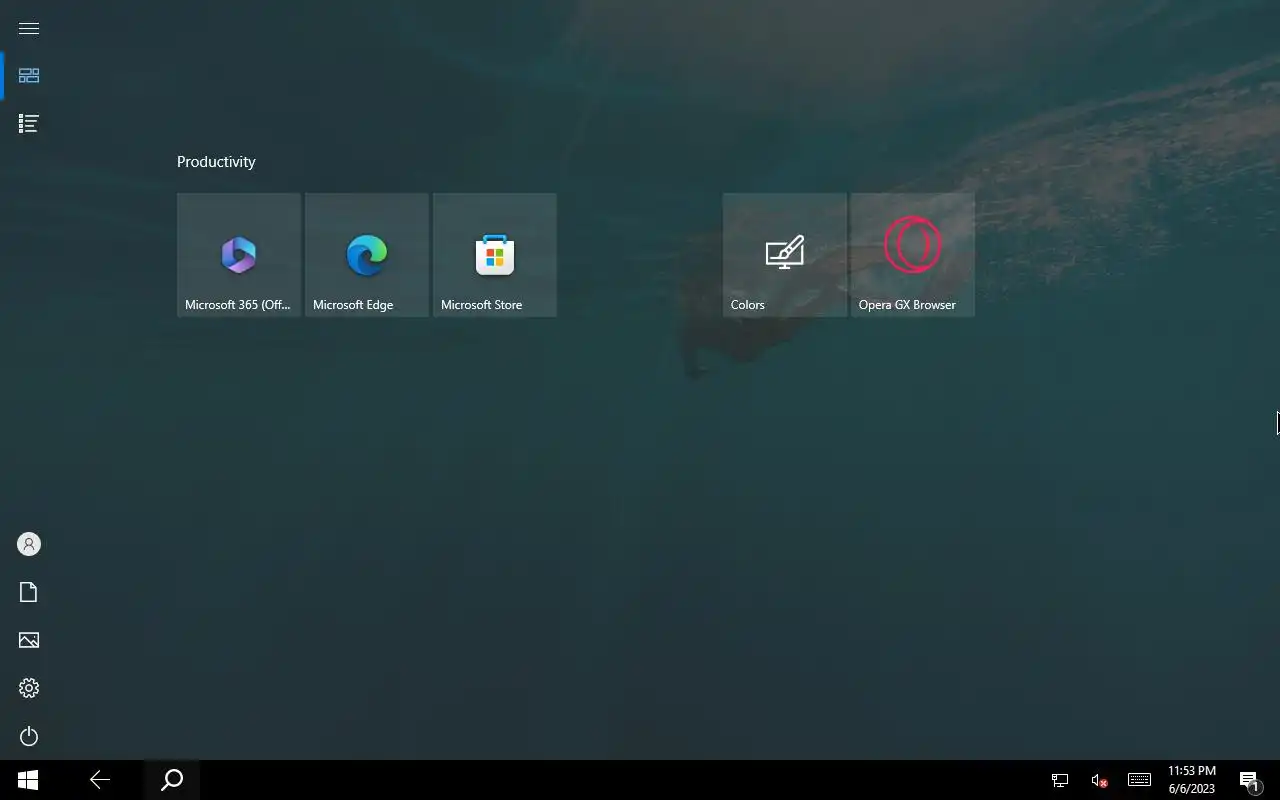This screenshot has width=1280, height=800.
Task: Click the Windows Start button
Action: (x=28, y=780)
